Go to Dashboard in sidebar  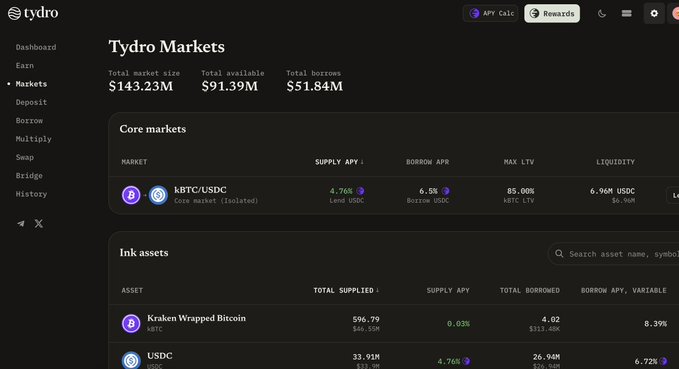[x=36, y=47]
